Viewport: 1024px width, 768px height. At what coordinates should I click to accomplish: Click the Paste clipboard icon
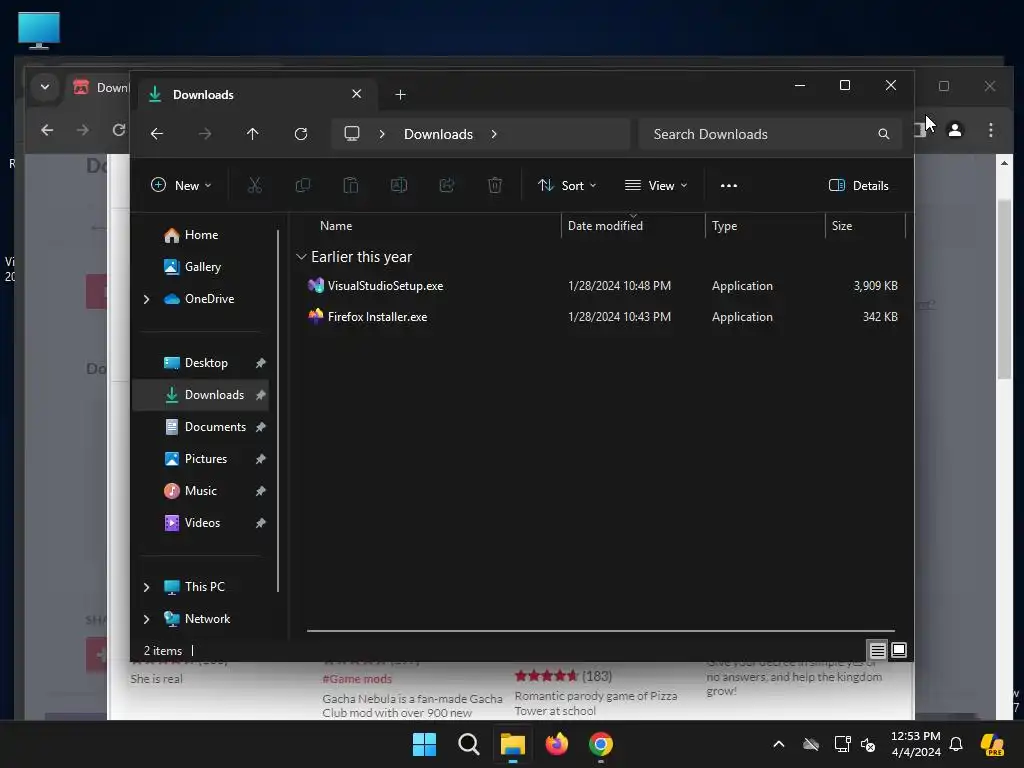(351, 185)
